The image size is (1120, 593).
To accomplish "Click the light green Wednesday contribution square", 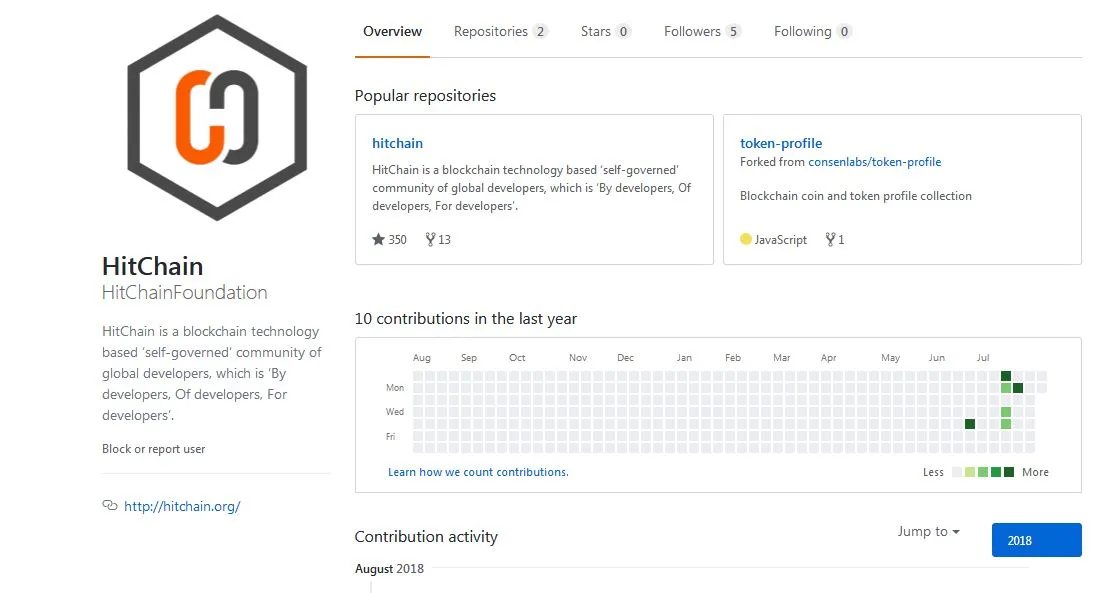I will click(1006, 412).
